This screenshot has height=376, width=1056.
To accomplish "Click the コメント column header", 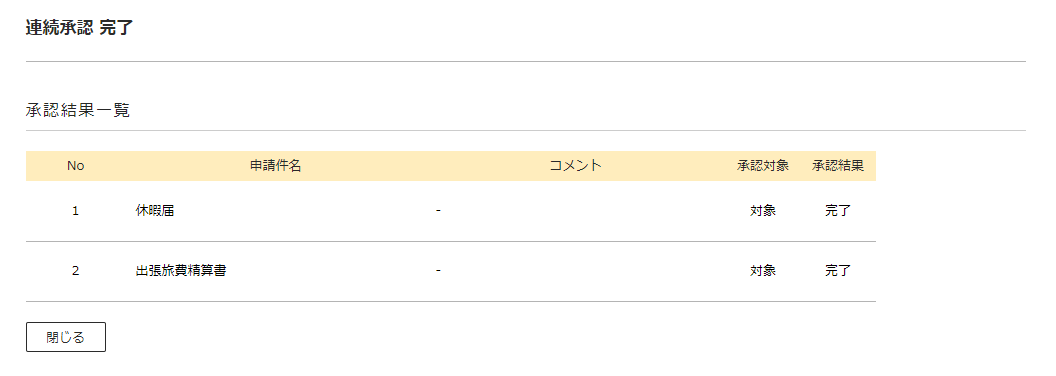I will (x=575, y=166).
